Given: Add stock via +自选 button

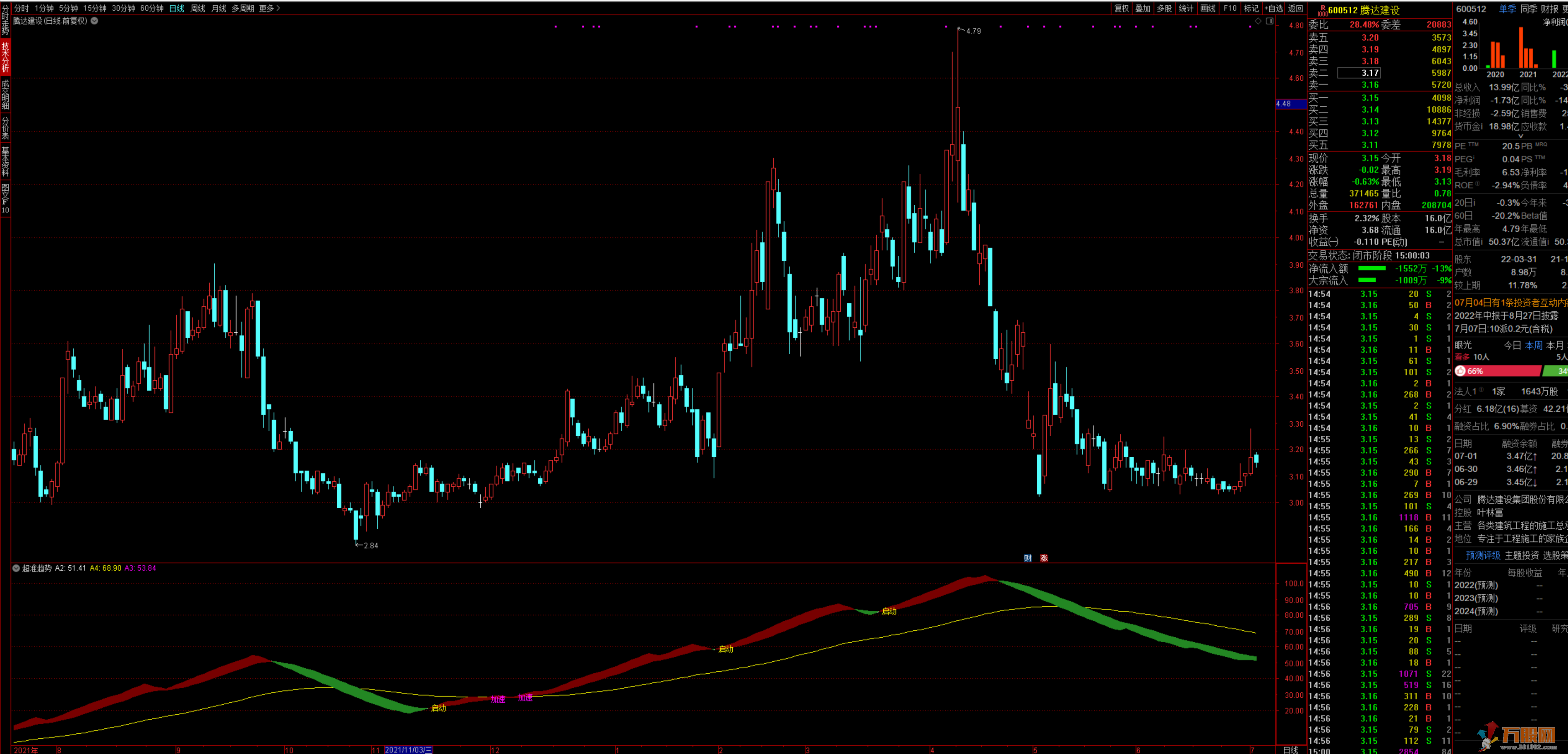Looking at the screenshot, I should pyautogui.click(x=1273, y=8).
